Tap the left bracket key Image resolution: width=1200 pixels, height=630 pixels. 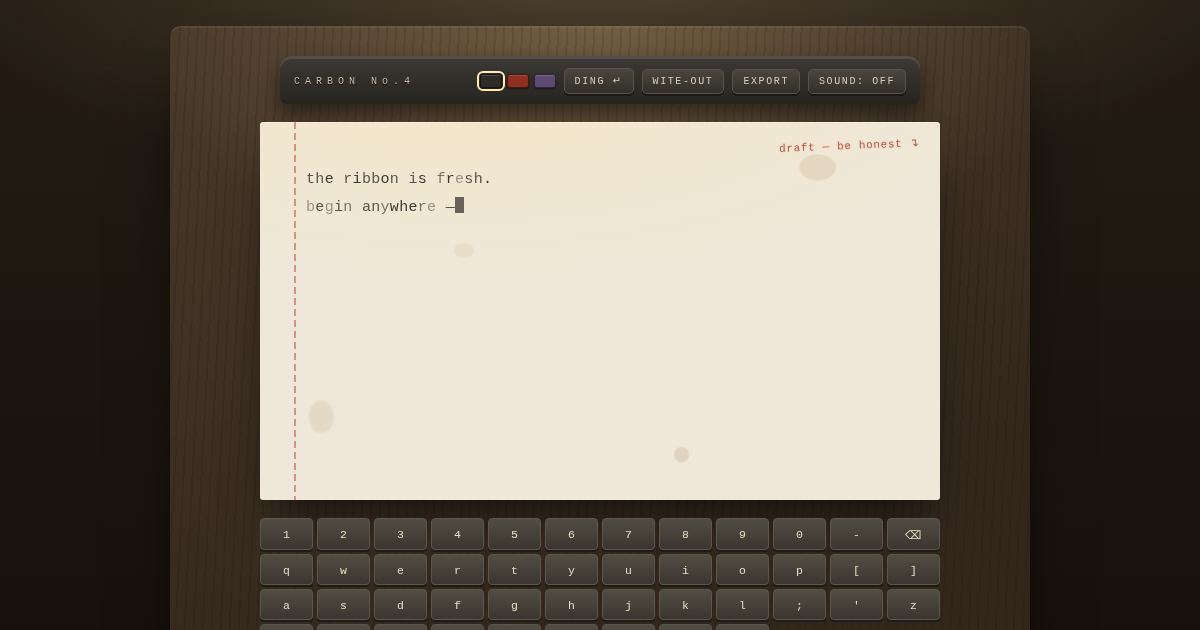point(856,569)
